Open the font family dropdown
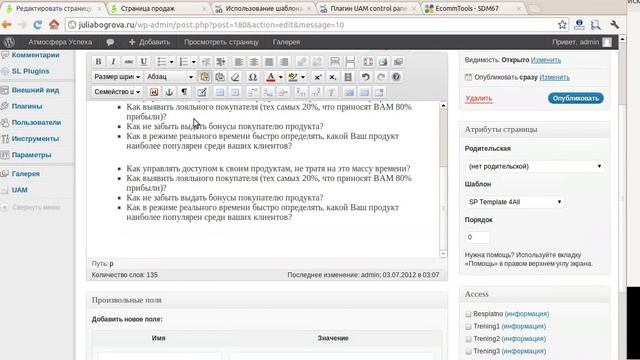This screenshot has height=360, width=640. pyautogui.click(x=117, y=92)
